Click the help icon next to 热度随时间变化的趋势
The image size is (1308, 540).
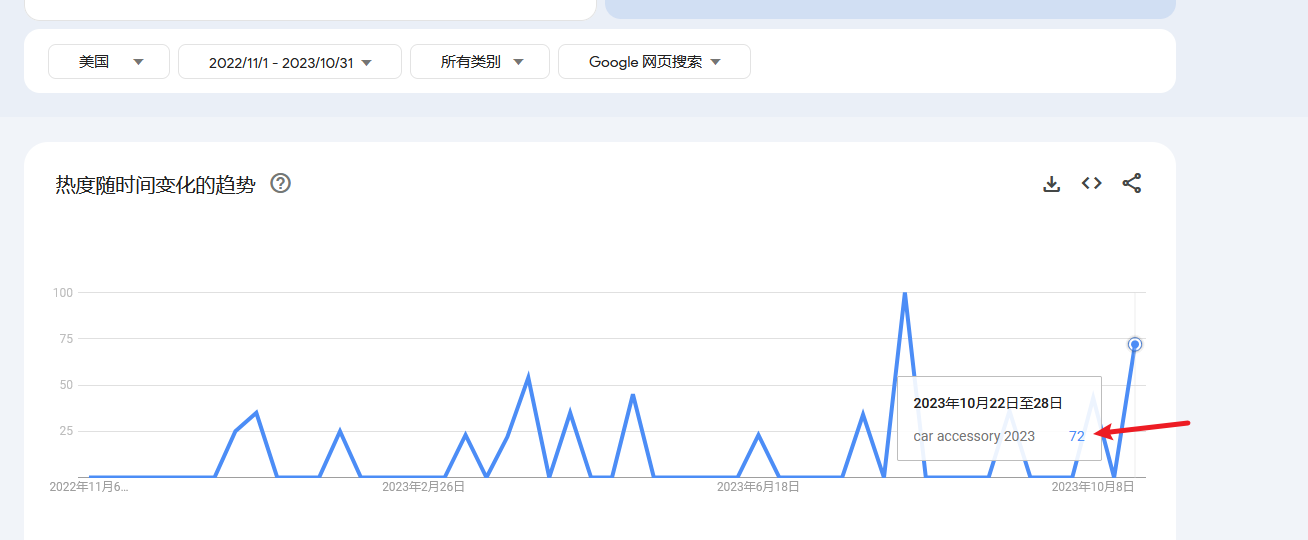click(281, 183)
